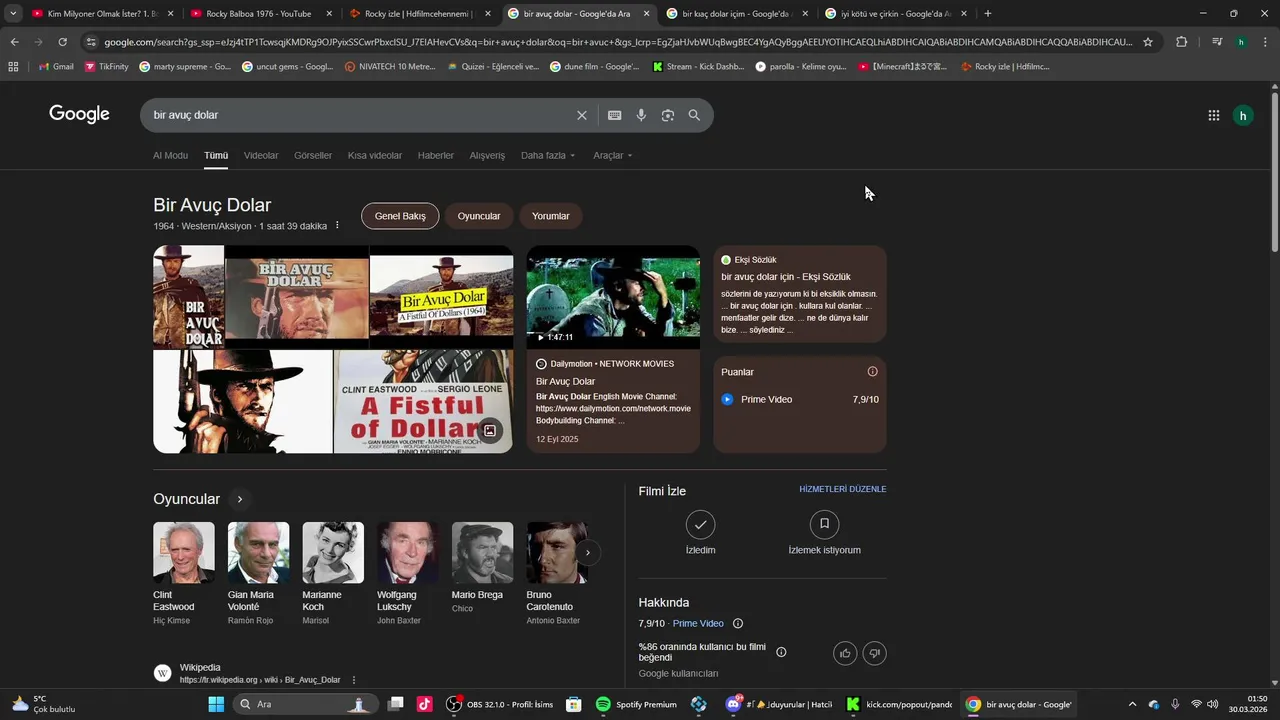Select the Genel Bakış chip
Viewport: 1280px width, 720px height.
(400, 216)
